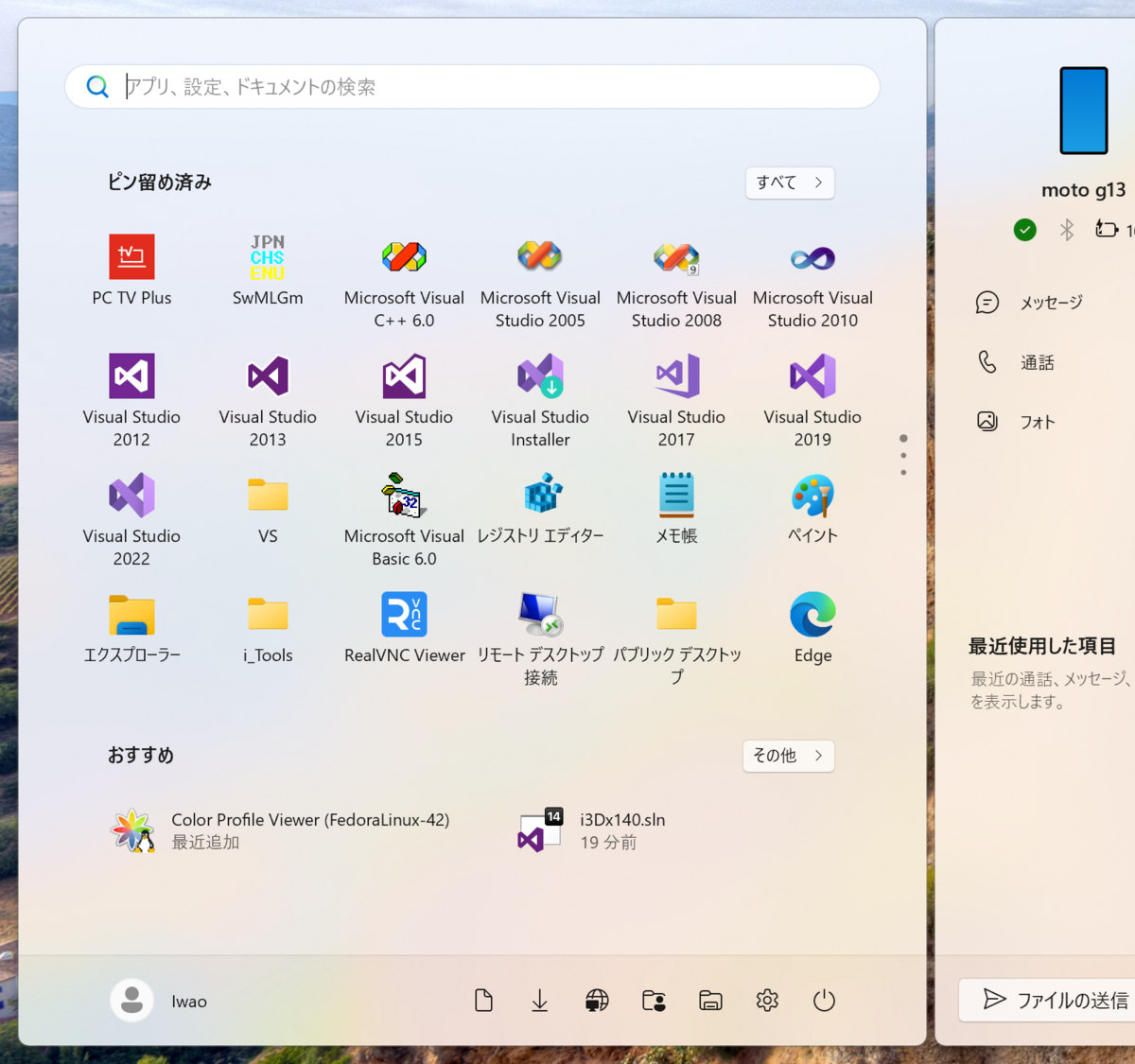1135x1064 pixels.
Task: Launch SwMLGm pinned app
Action: 268,270
